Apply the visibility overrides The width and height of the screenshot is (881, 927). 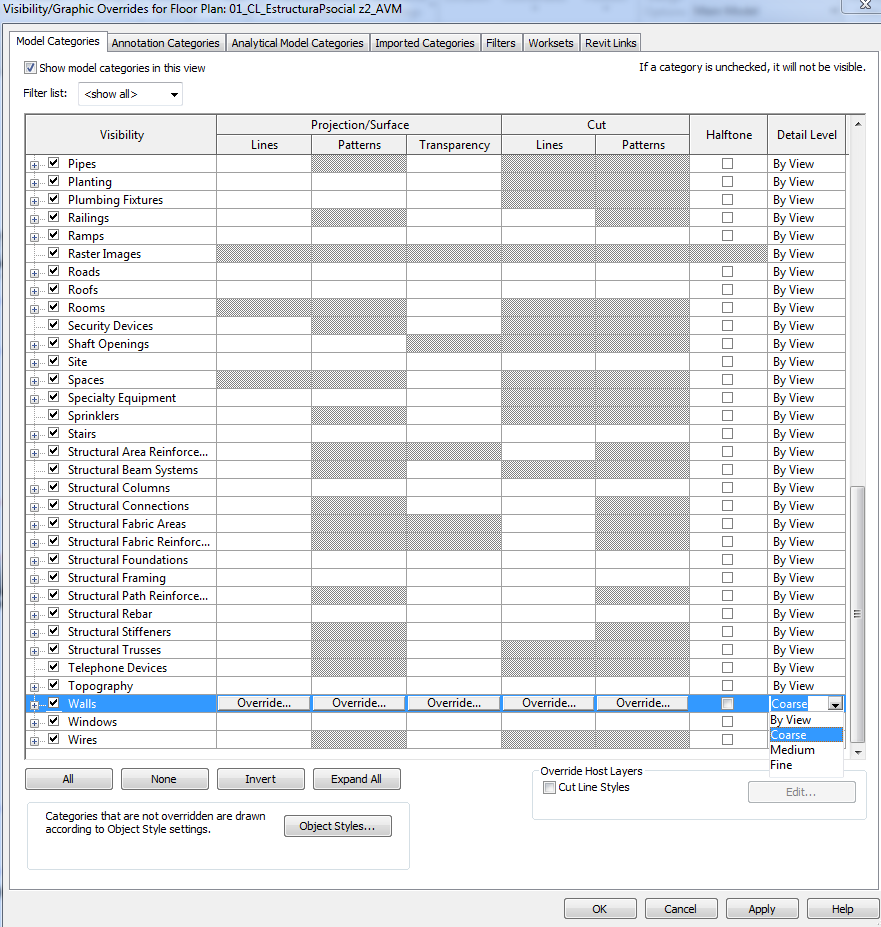click(762, 909)
